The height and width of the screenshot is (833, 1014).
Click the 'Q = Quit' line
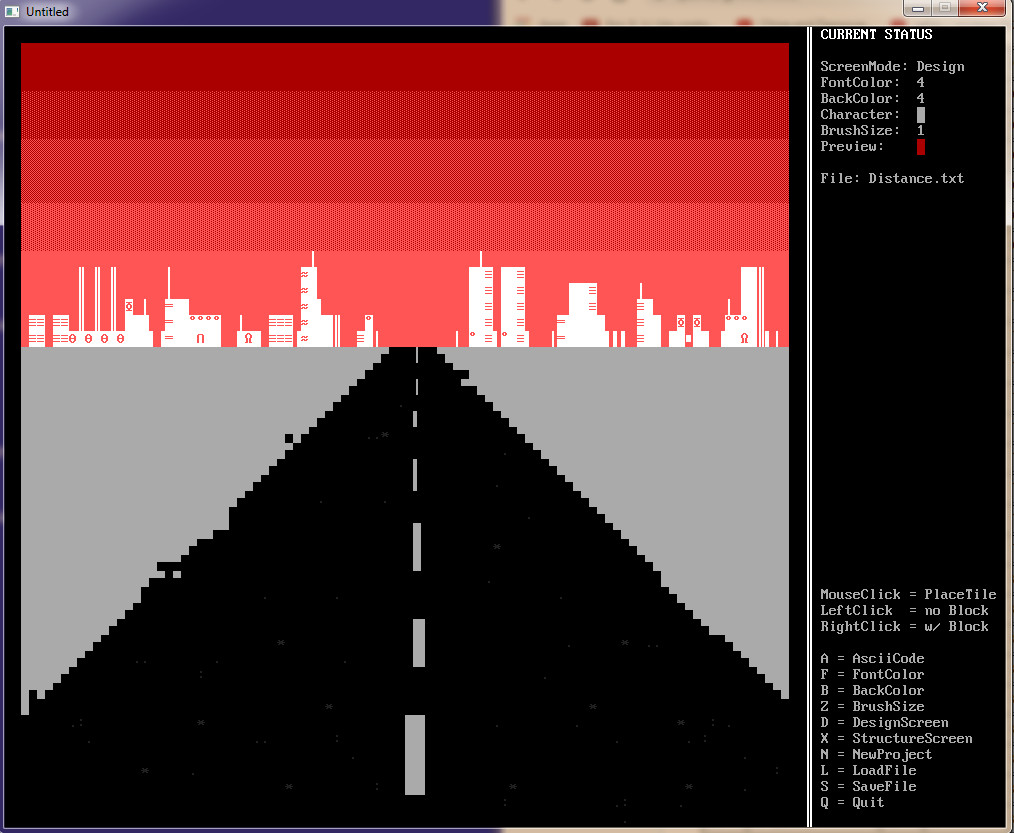[852, 803]
